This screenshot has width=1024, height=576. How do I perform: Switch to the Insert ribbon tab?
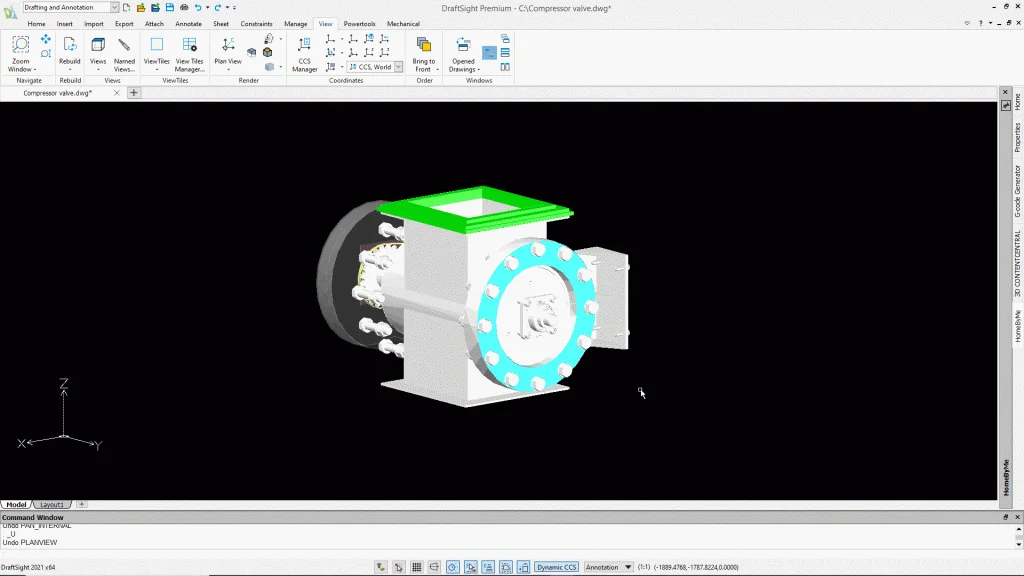click(x=64, y=23)
